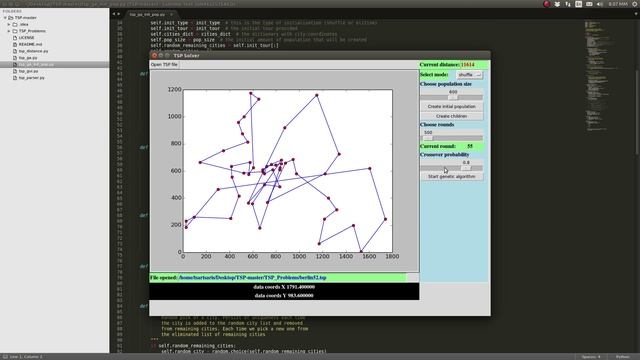Open the LICENSE file in sidebar
This screenshot has height=360, width=640.
[x=27, y=38]
